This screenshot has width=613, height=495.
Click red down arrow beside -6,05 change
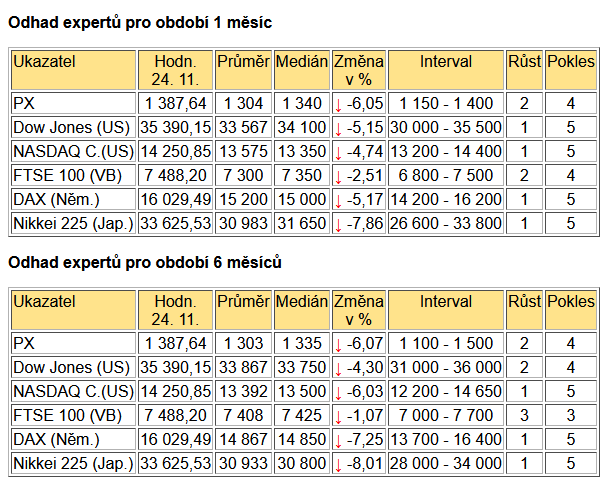338,104
